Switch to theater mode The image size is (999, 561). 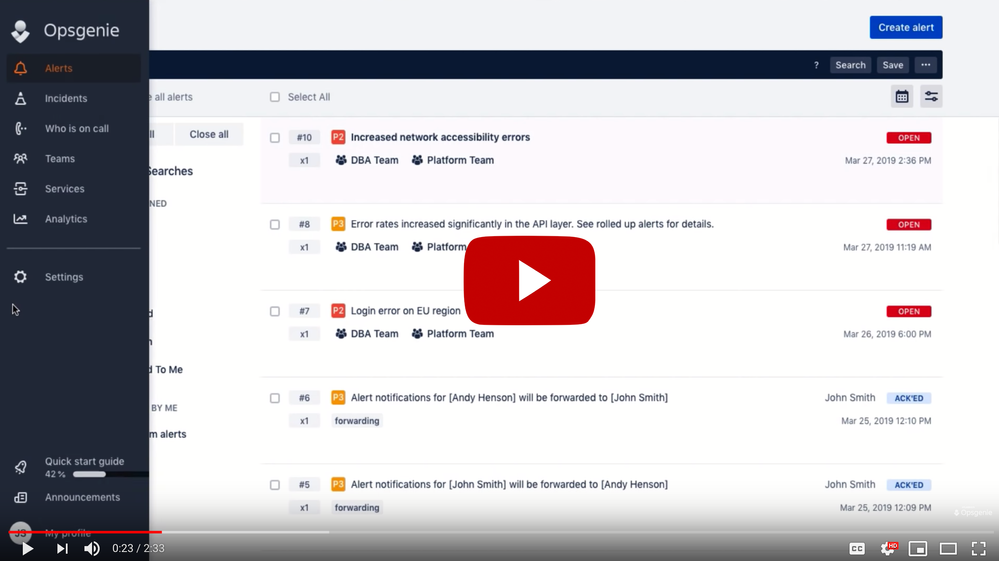pos(948,548)
